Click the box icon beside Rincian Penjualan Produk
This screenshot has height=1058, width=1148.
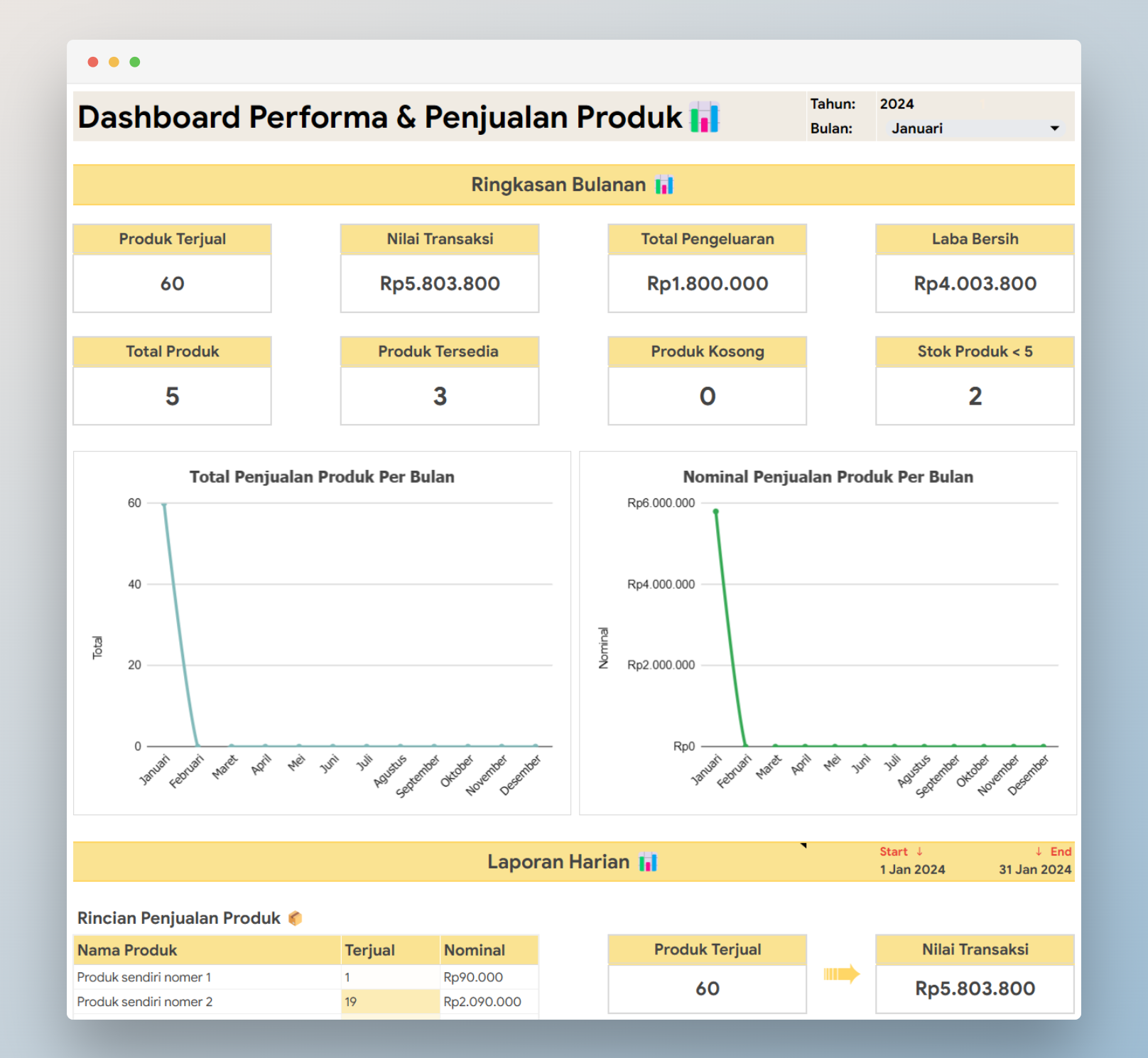[296, 918]
